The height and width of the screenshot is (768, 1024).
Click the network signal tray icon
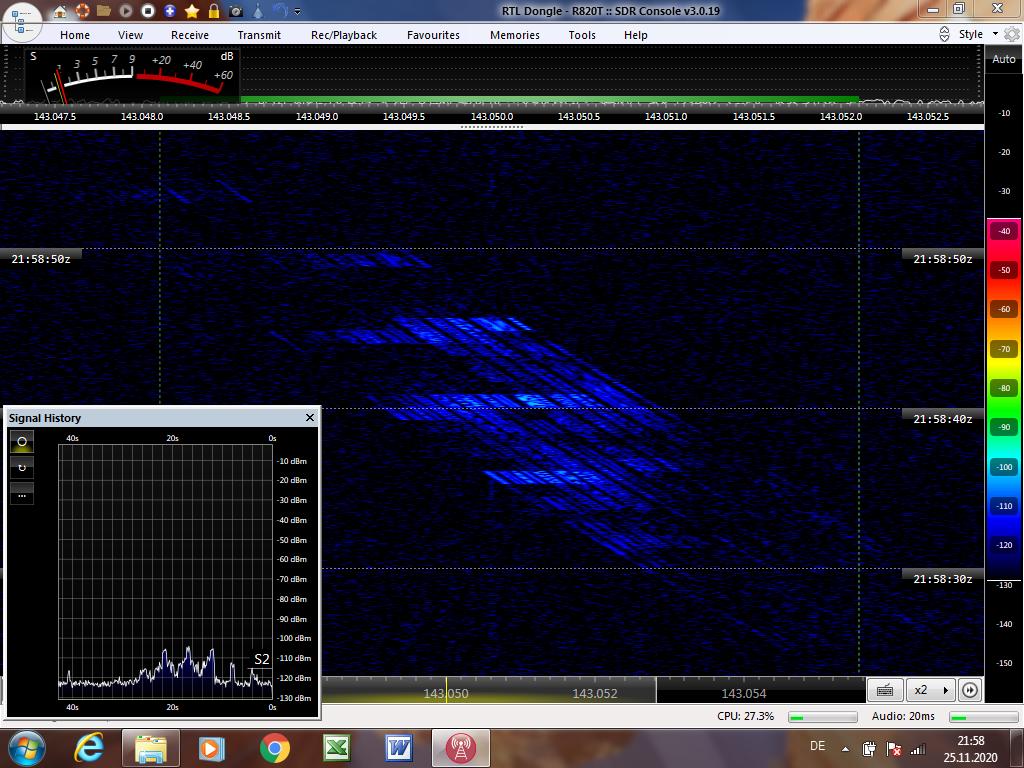918,749
